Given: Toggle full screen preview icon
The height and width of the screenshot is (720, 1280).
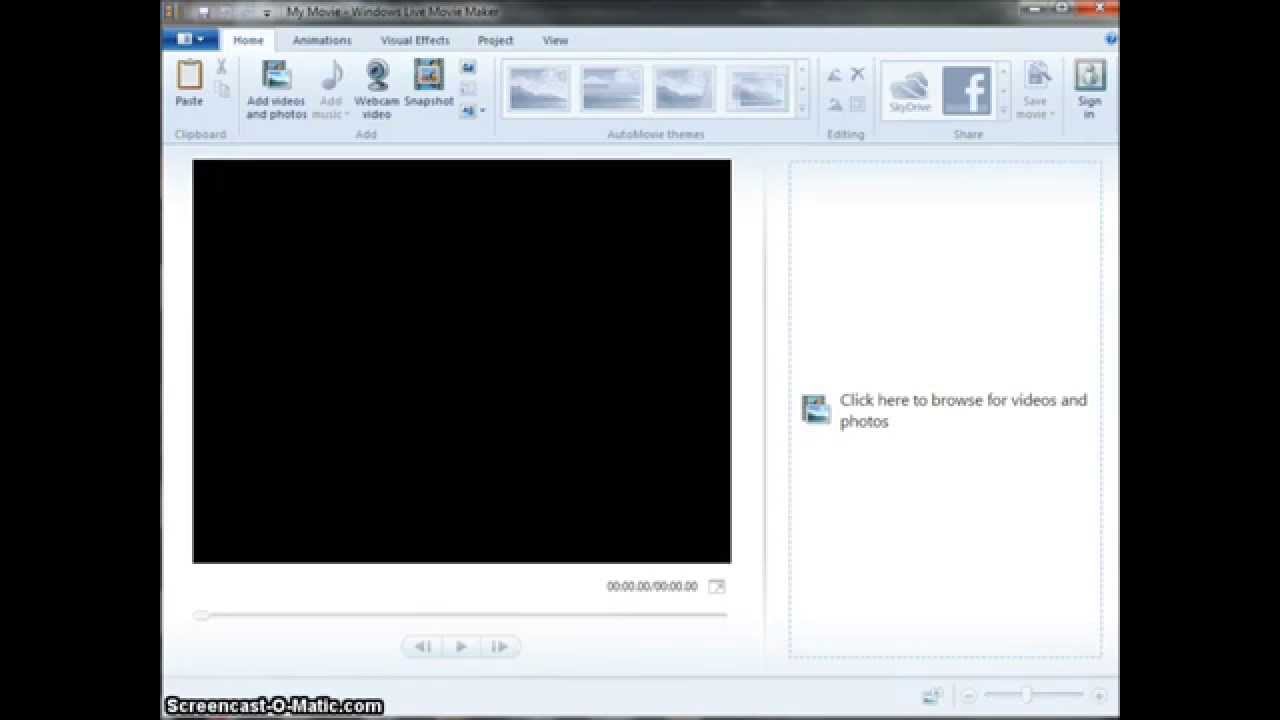Looking at the screenshot, I should [x=716, y=587].
